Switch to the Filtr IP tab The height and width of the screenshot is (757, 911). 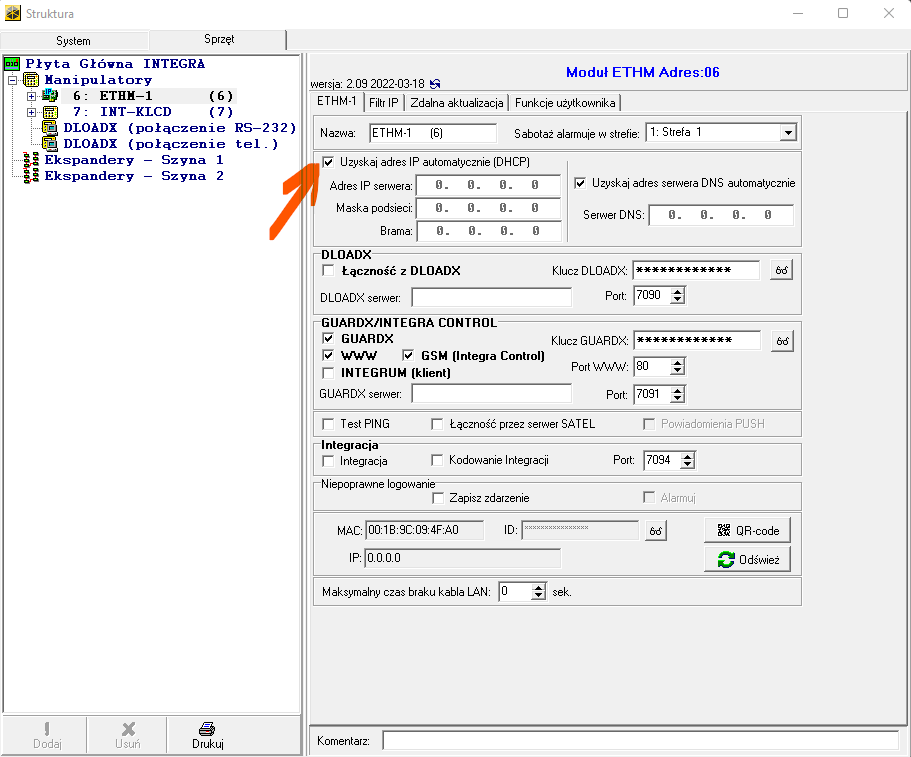(383, 102)
